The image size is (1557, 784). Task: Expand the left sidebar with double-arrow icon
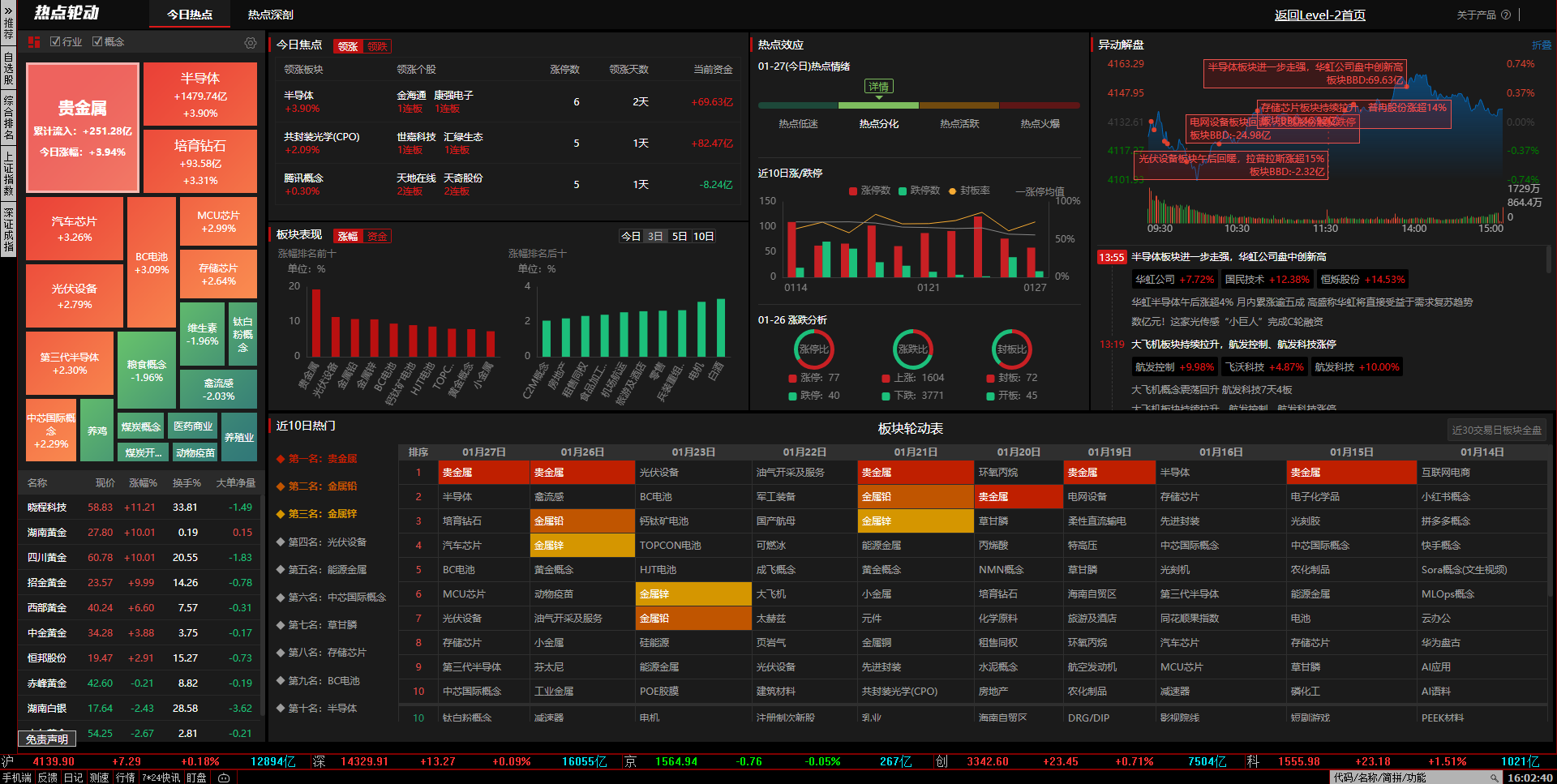(8, 11)
